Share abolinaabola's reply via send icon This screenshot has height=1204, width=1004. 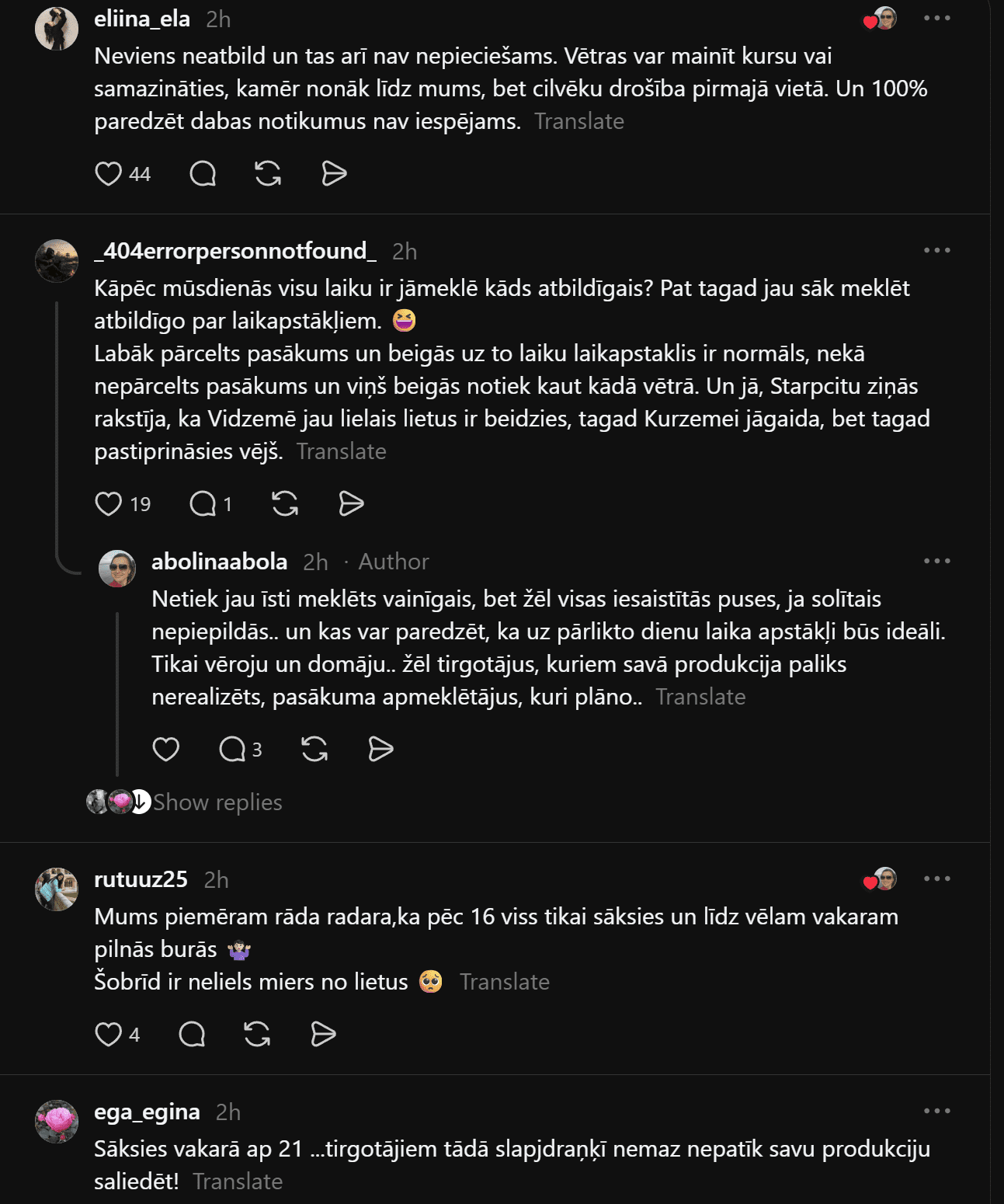click(x=380, y=749)
